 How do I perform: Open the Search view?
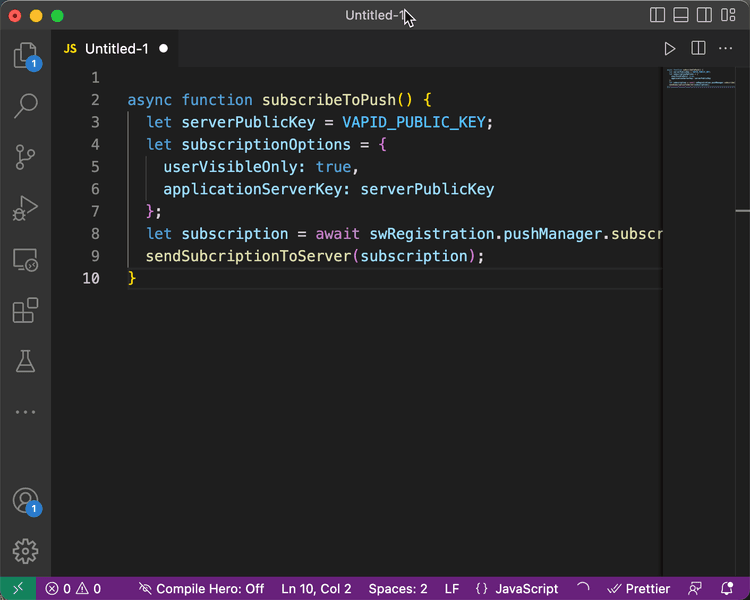pos(25,105)
